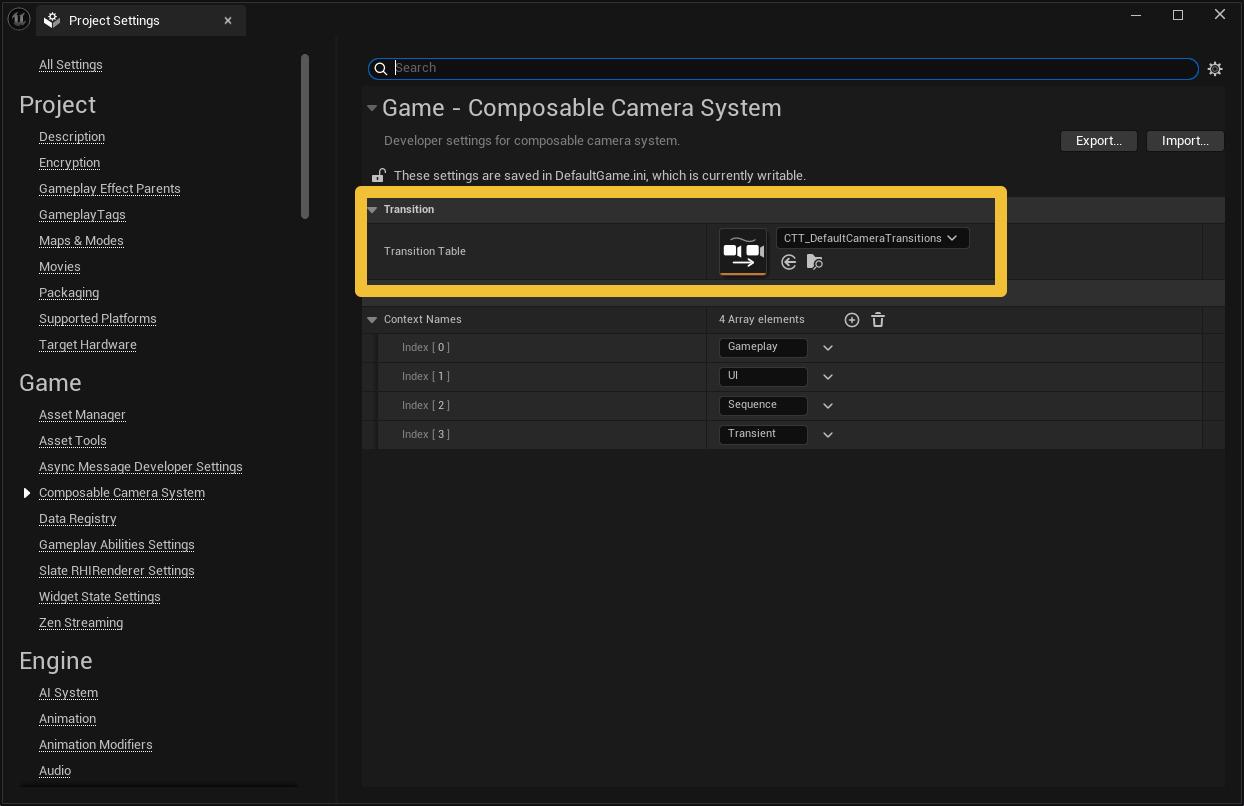Click the lock icon next to DefaultGame.ini message
This screenshot has height=806, width=1244.
[x=379, y=175]
